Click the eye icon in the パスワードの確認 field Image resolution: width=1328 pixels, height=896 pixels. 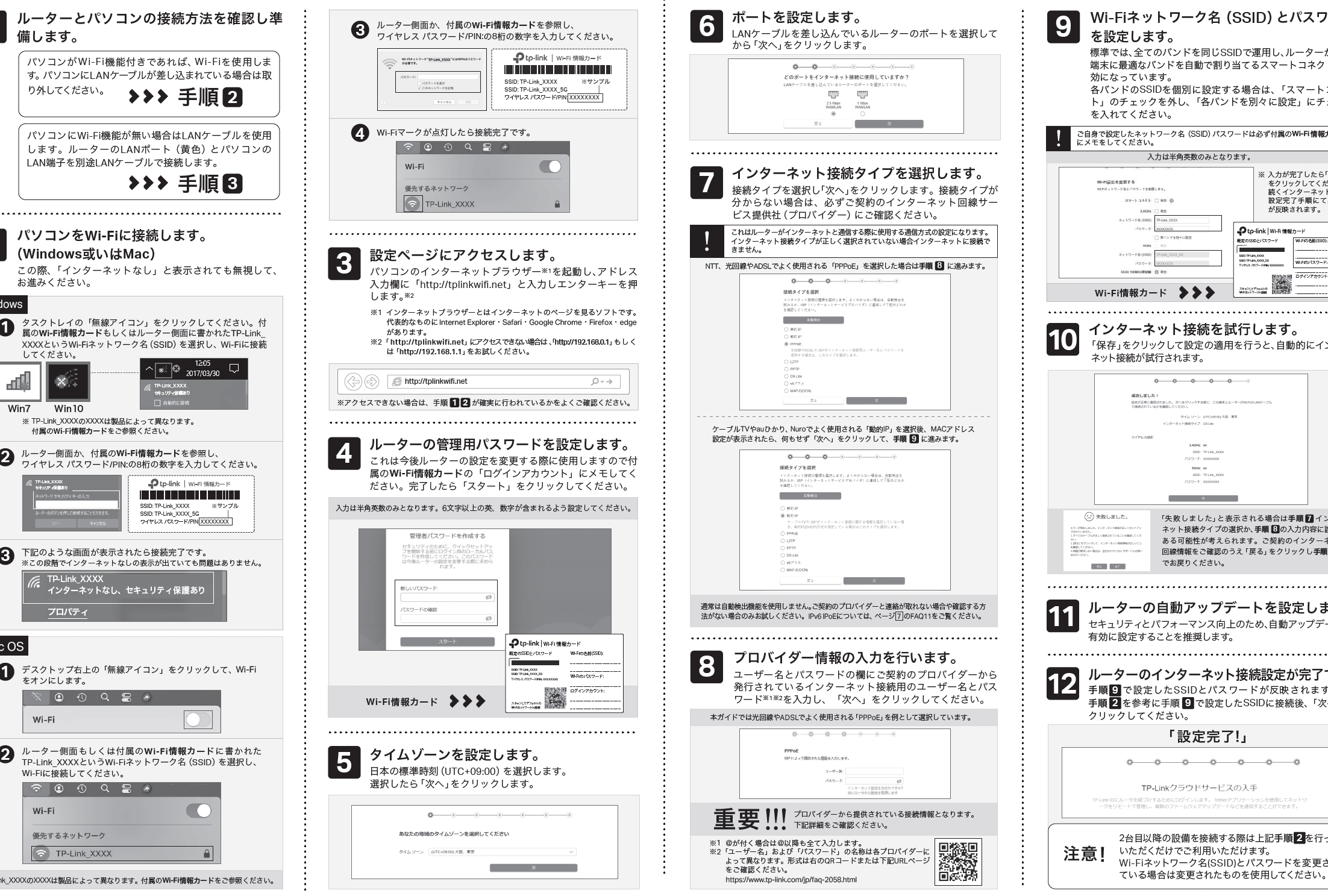click(x=489, y=619)
